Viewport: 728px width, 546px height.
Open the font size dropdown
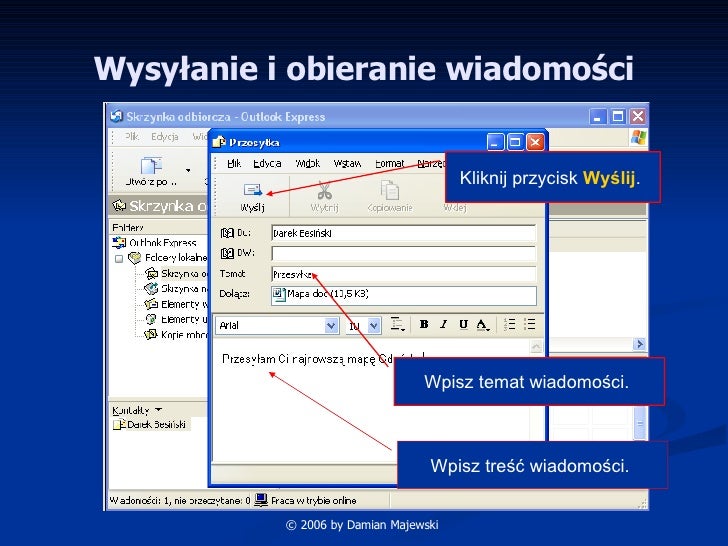point(374,325)
